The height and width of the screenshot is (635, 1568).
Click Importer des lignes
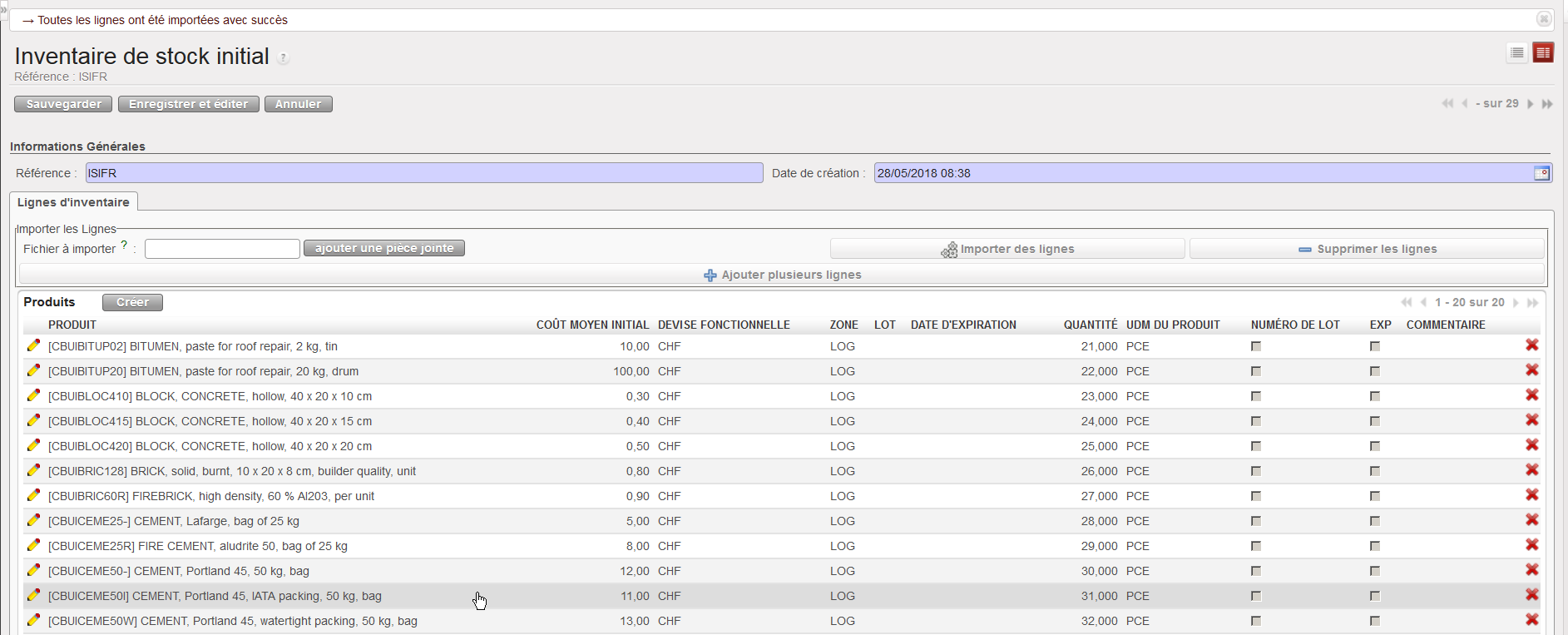click(x=1007, y=249)
